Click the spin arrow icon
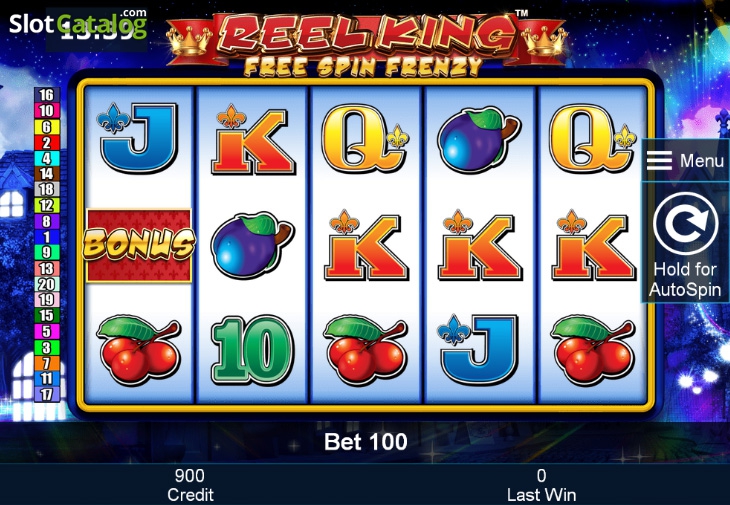730x505 pixels. (x=685, y=223)
